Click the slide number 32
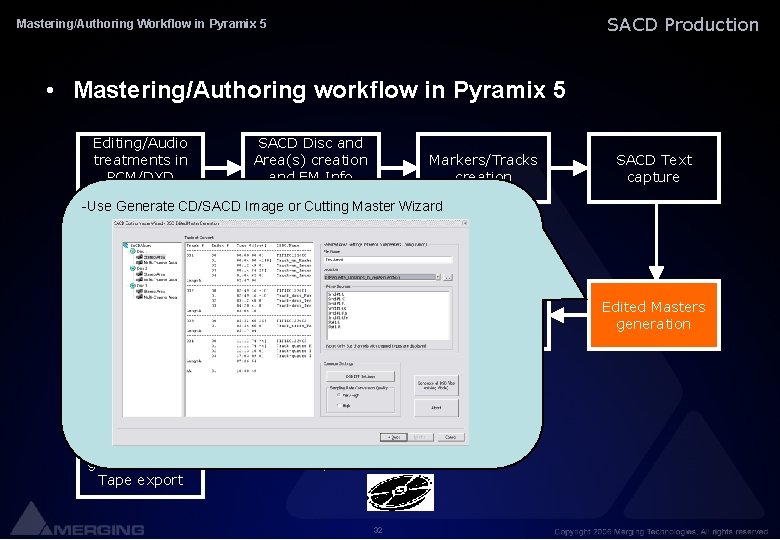This screenshot has height=540, width=780. point(378,530)
